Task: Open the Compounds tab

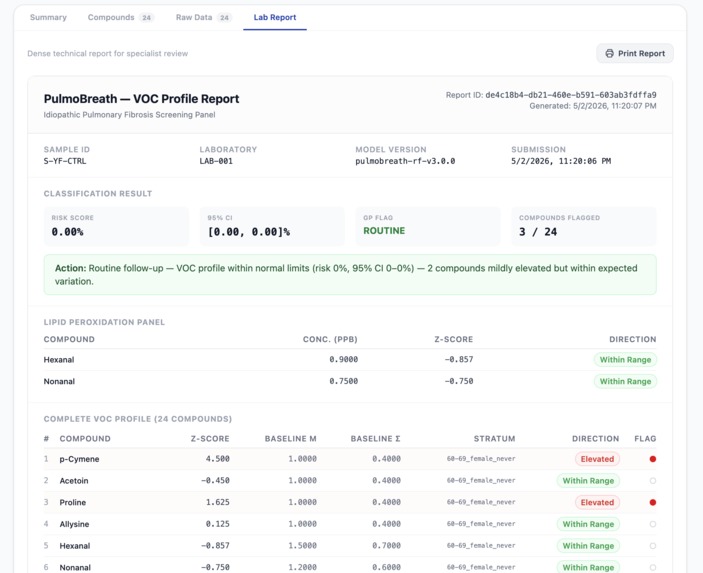Action: (121, 17)
